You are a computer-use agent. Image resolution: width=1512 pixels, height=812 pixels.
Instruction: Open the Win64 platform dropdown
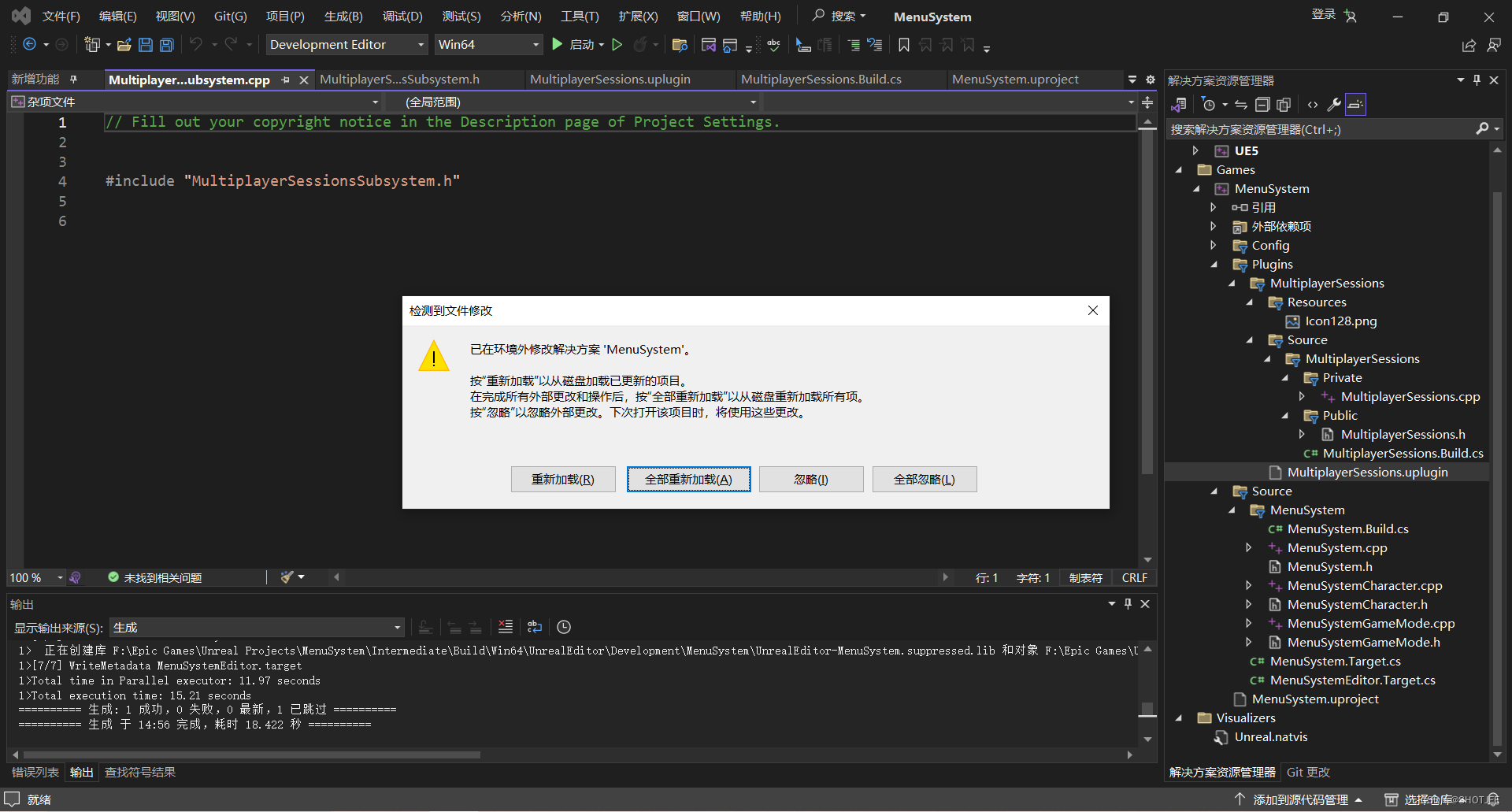pyautogui.click(x=489, y=45)
